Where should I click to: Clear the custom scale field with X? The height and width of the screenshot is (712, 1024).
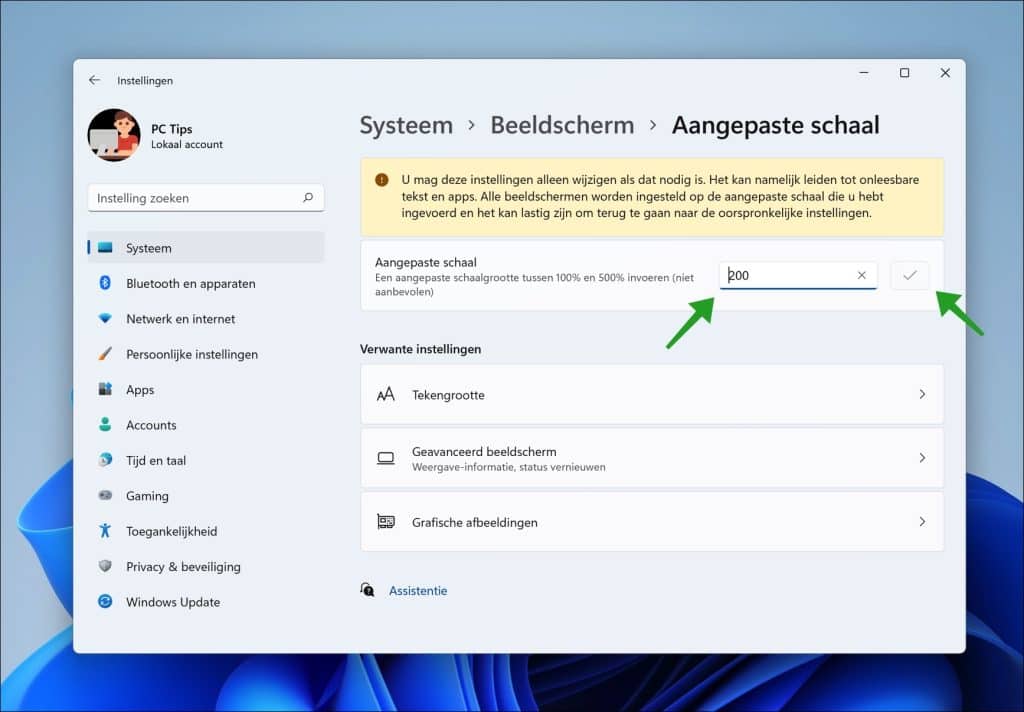pyautogui.click(x=861, y=275)
